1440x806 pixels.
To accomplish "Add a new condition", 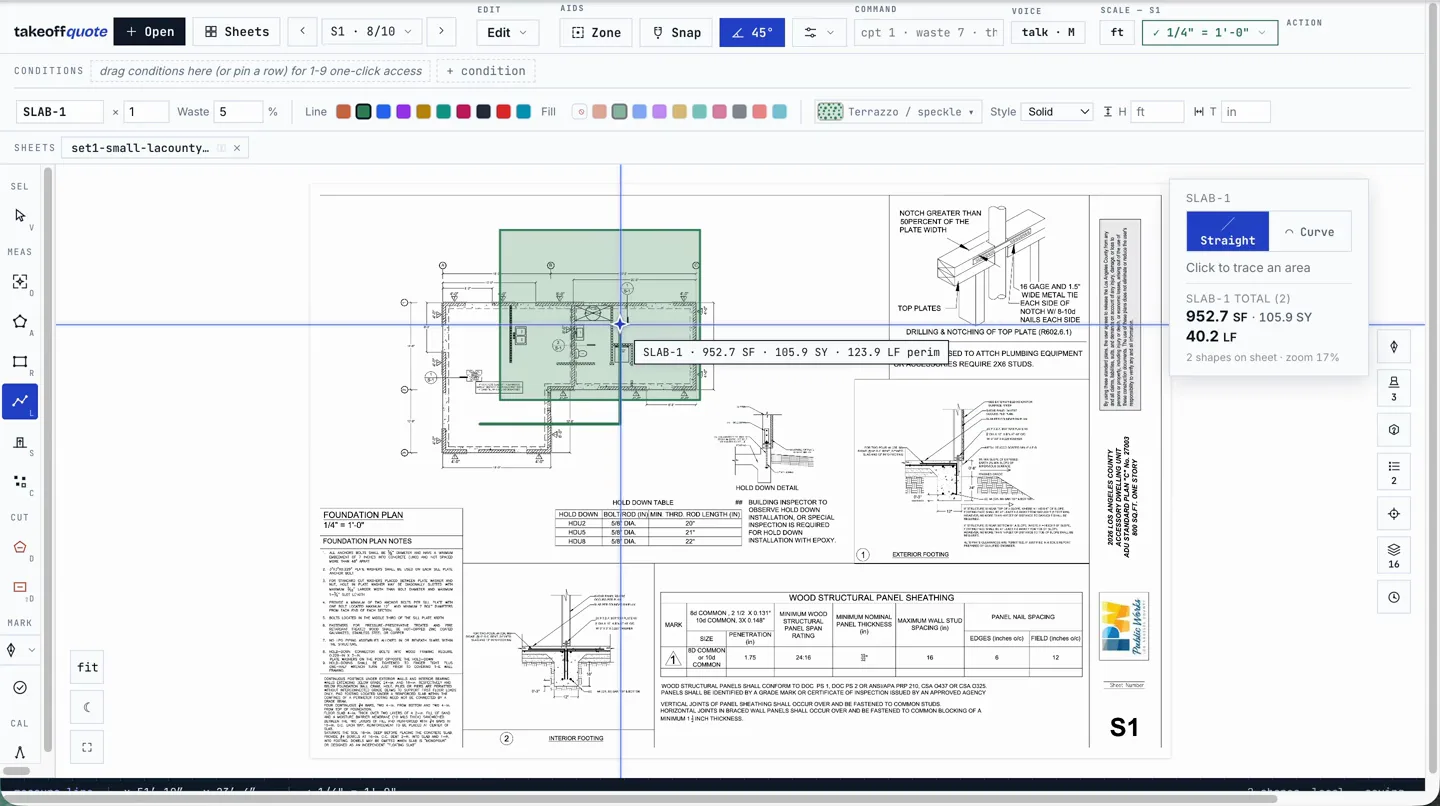I will coord(486,71).
